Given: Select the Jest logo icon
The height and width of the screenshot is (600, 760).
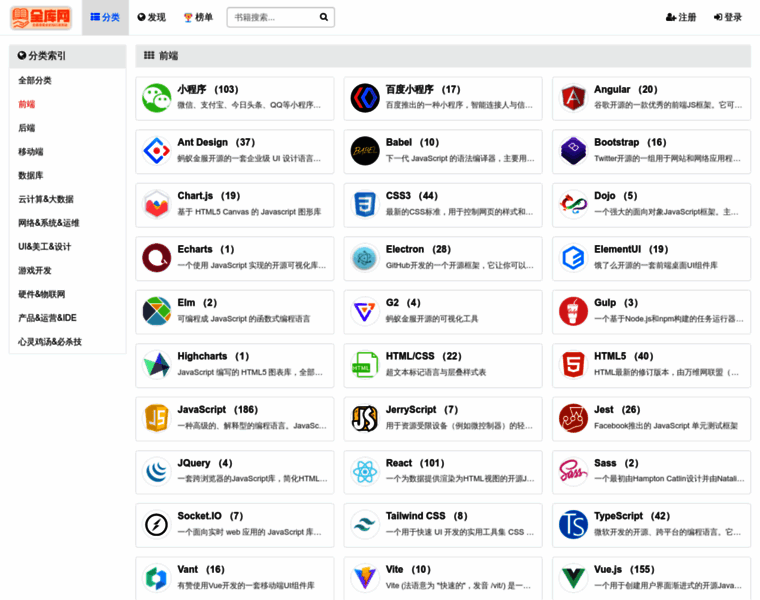Looking at the screenshot, I should click(573, 418).
